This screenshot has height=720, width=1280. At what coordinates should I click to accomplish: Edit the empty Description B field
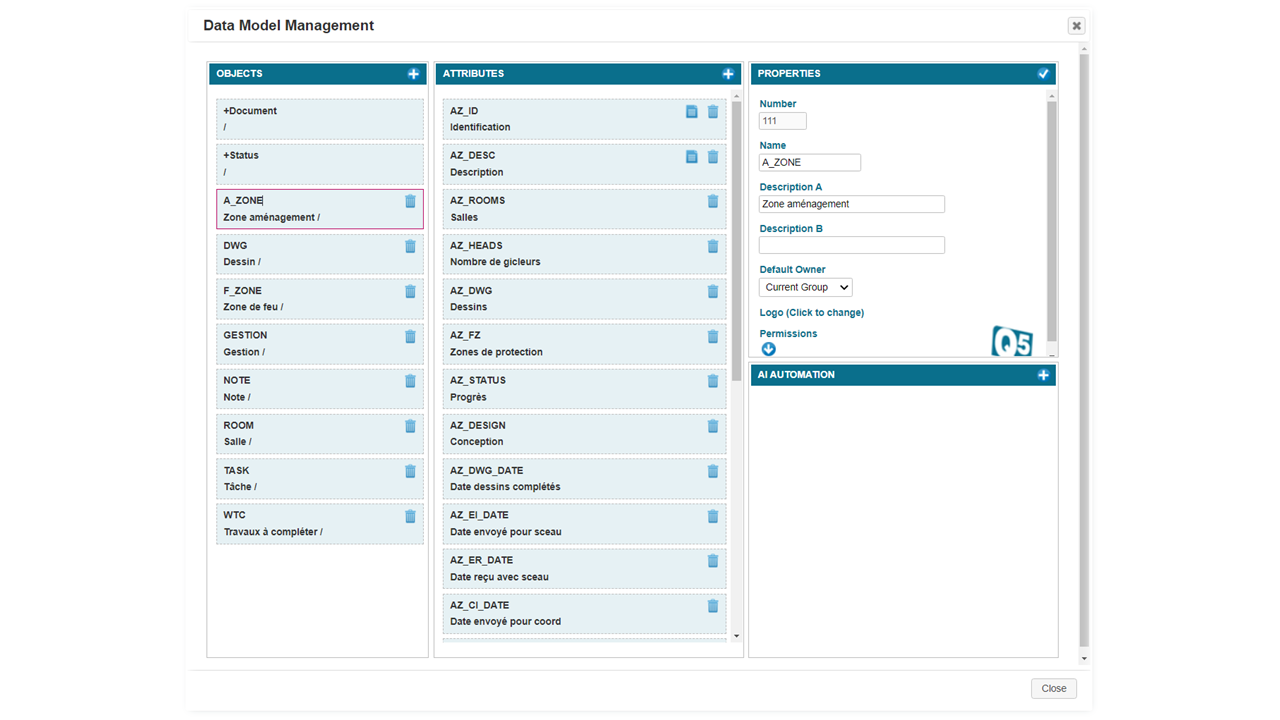coord(852,245)
